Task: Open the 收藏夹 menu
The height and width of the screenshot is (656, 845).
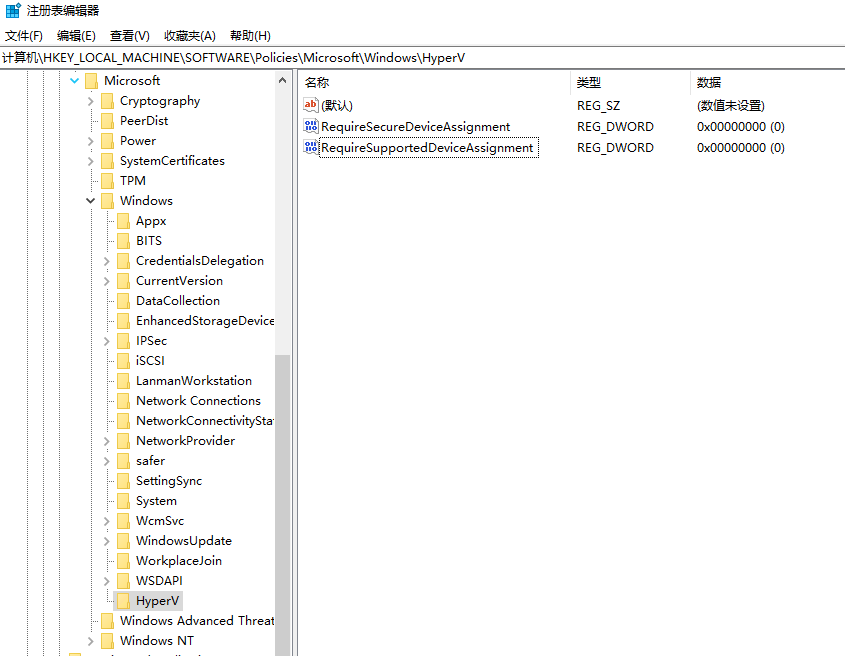Action: coord(189,35)
